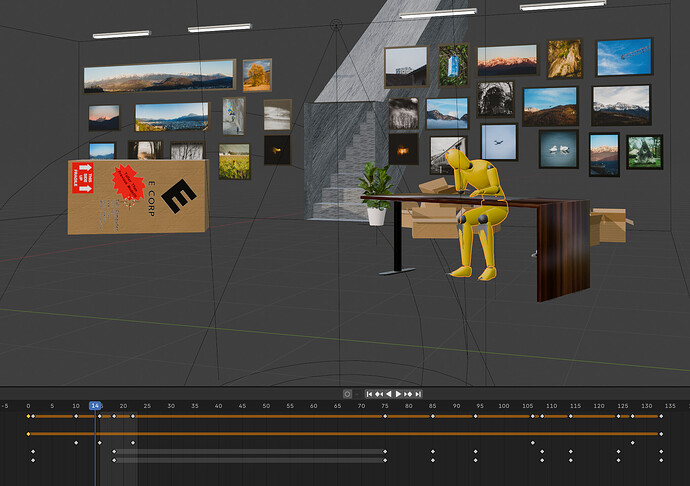Set the playhead to frame 100 on the ruler

click(504, 406)
